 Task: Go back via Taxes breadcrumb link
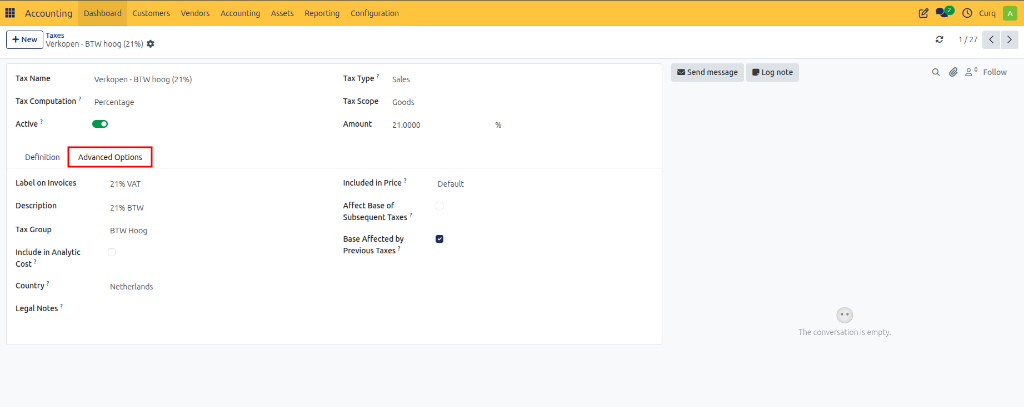tap(55, 35)
